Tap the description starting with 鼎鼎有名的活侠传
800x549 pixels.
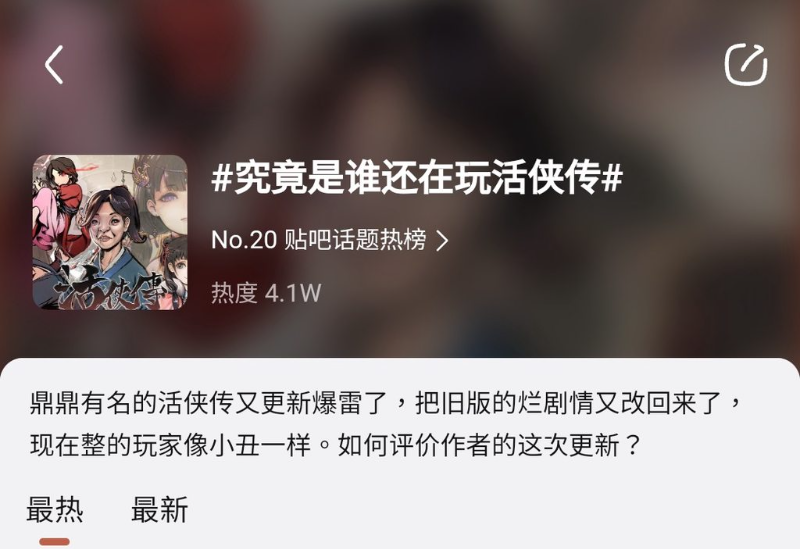(385, 425)
